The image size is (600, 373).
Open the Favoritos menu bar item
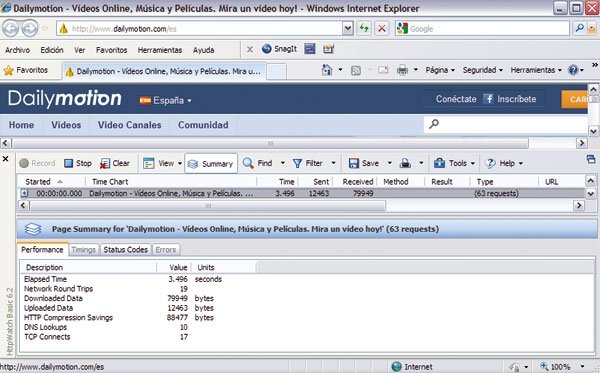[111, 50]
